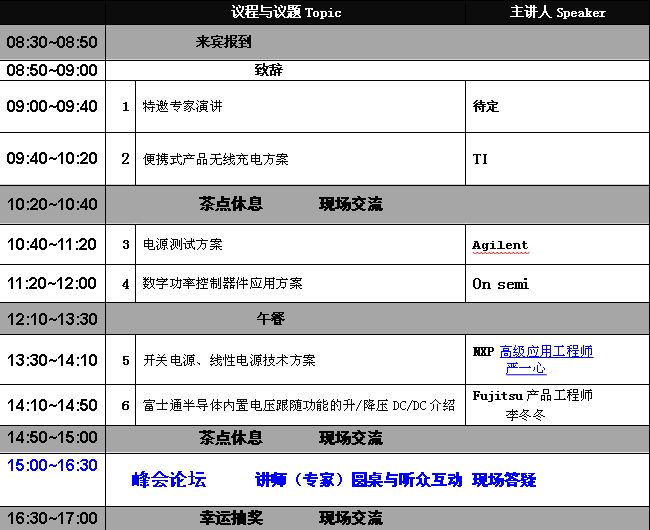
Task: Click the Agilent speaker name
Action: (x=500, y=245)
